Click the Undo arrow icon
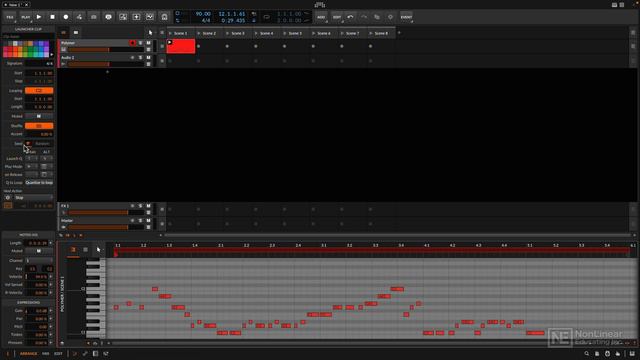This screenshot has height=360, width=640. point(350,17)
